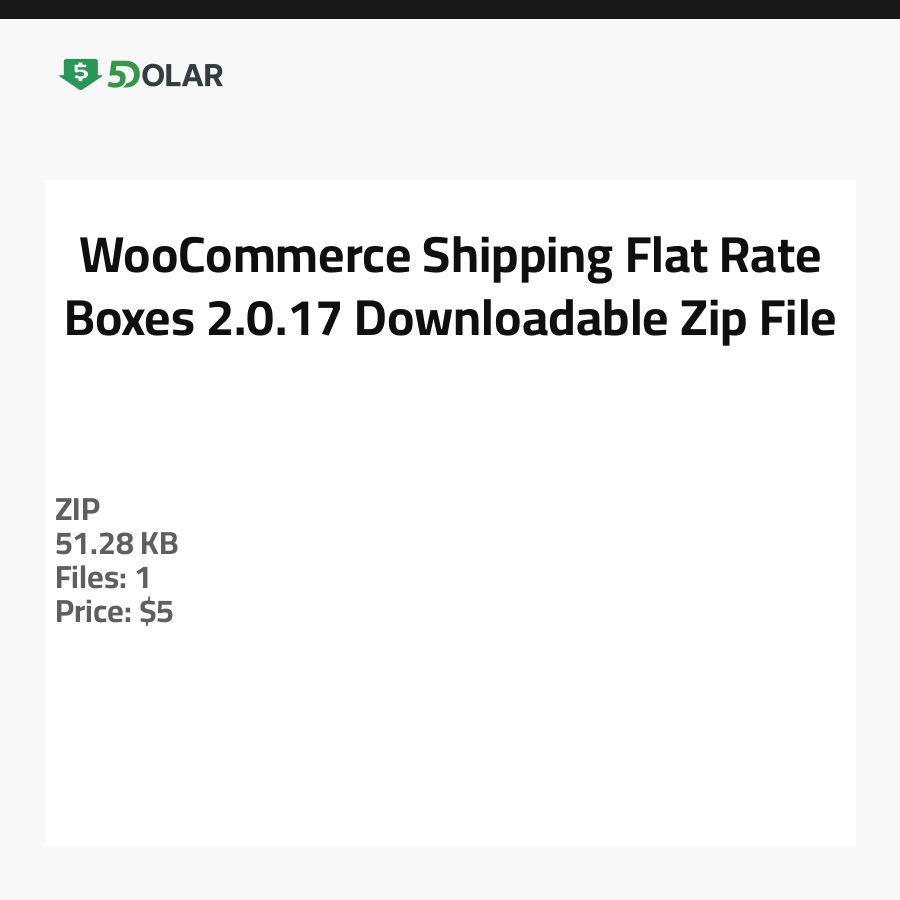Click the green 5D letters in the logo
The height and width of the screenshot is (900, 900).
pyautogui.click(x=122, y=75)
